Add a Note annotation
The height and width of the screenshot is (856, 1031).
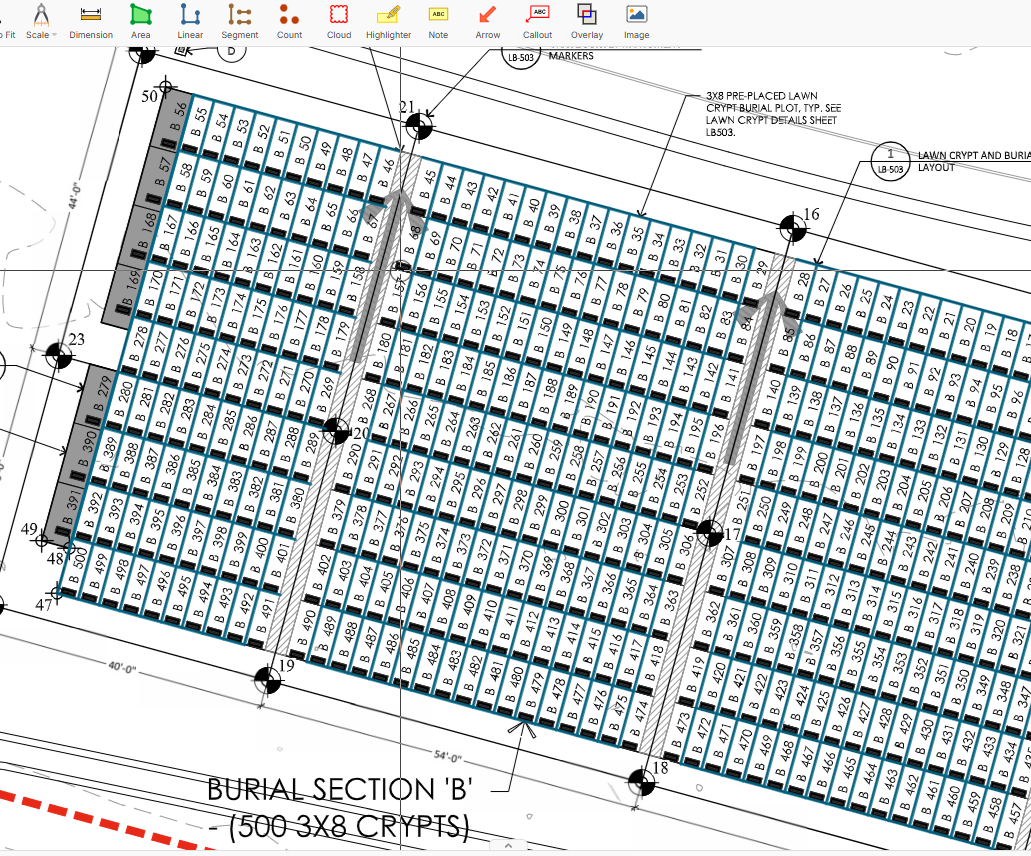click(438, 22)
